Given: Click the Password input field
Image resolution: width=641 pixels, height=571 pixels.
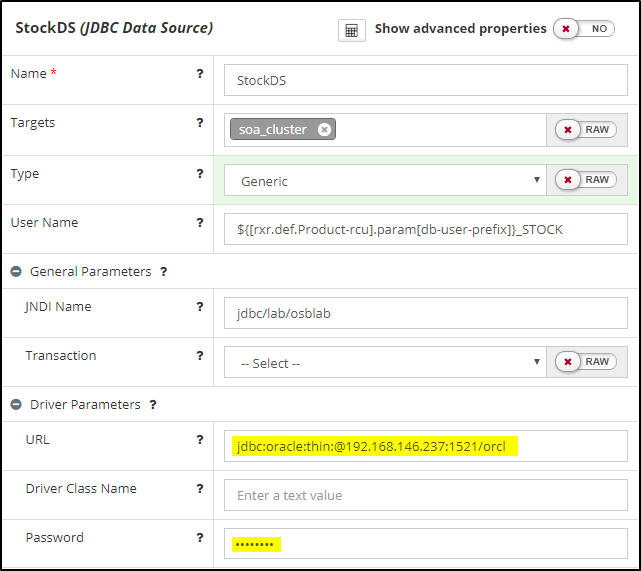Looking at the screenshot, I should pos(425,544).
